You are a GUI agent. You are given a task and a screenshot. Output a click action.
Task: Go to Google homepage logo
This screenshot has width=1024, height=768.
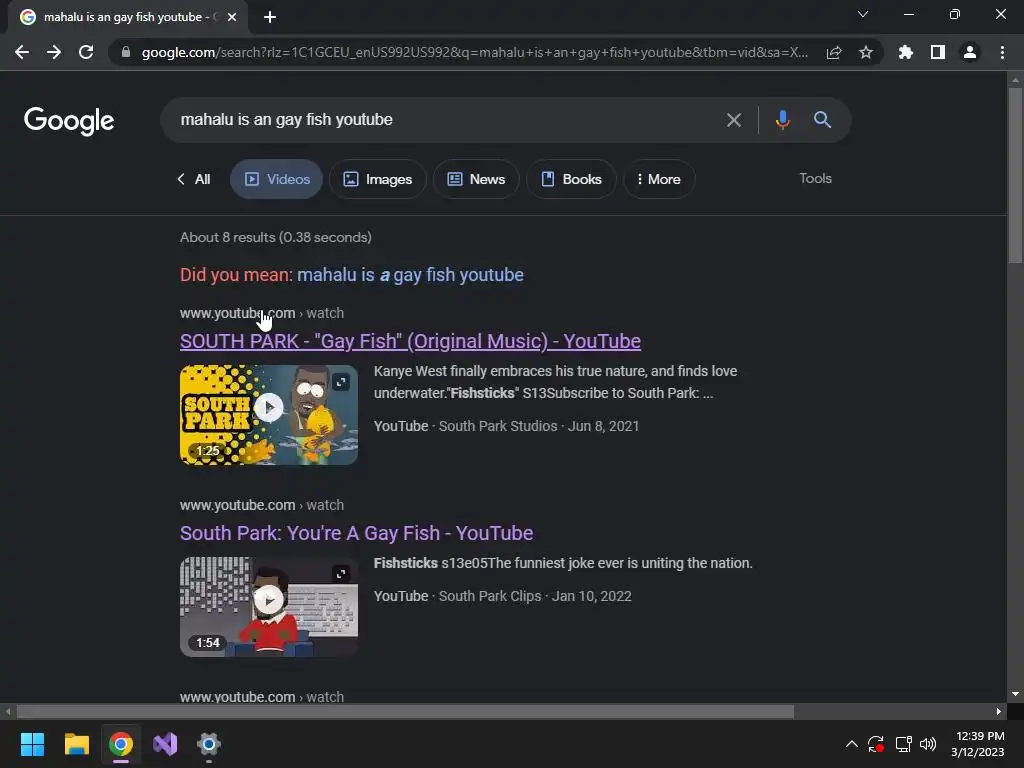click(x=69, y=121)
